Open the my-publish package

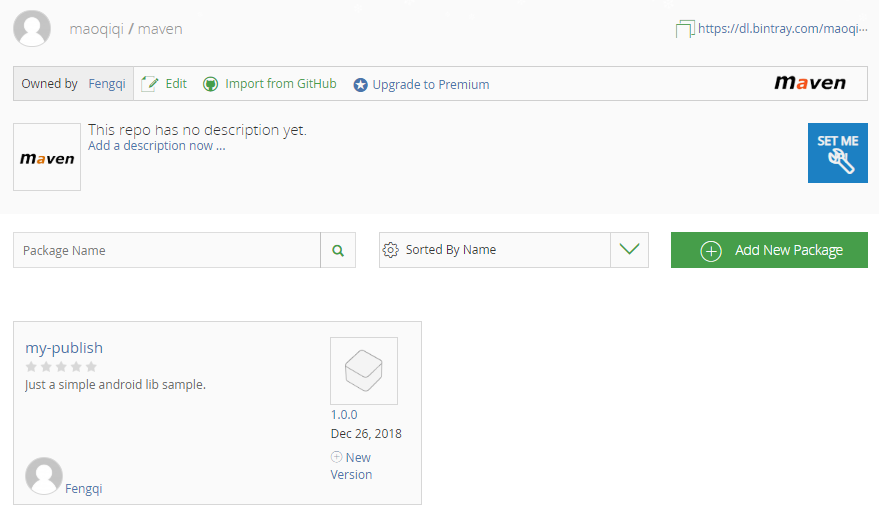pyautogui.click(x=64, y=348)
